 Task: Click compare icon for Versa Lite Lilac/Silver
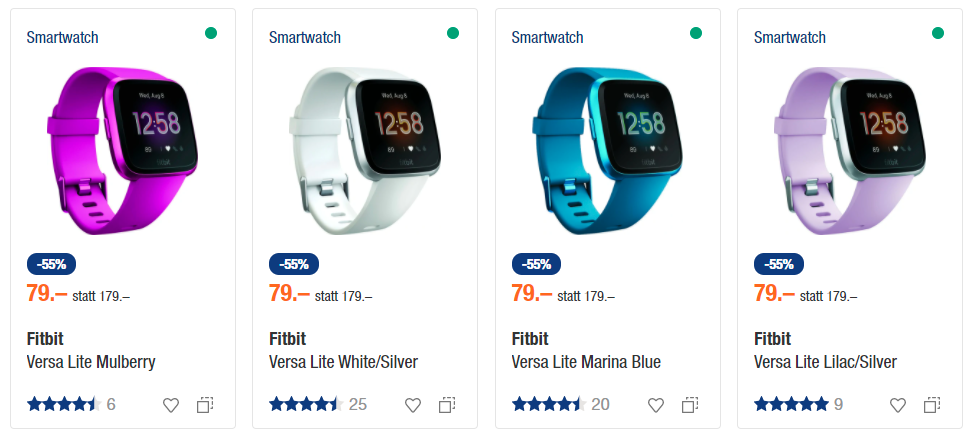[932, 405]
